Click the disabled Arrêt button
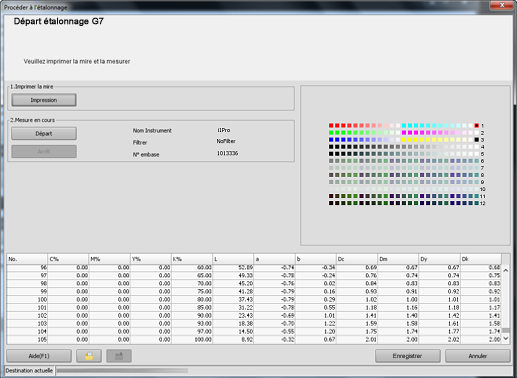The image size is (517, 378). point(44,152)
